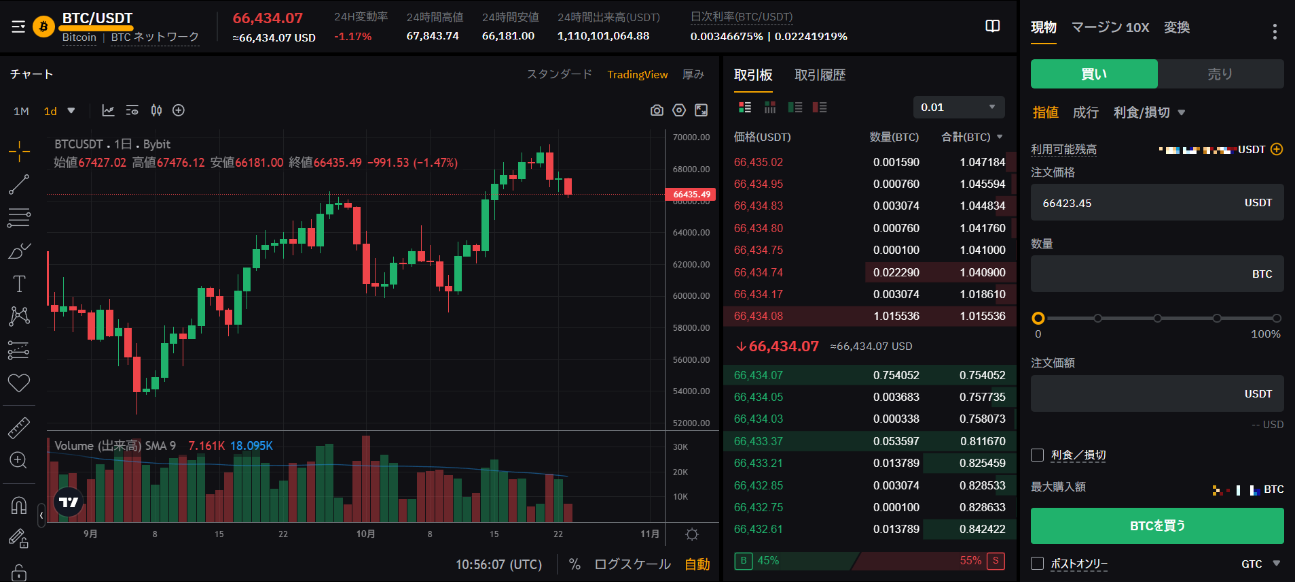
Task: Open chart settings hexagon icon
Action: pyautogui.click(x=679, y=110)
